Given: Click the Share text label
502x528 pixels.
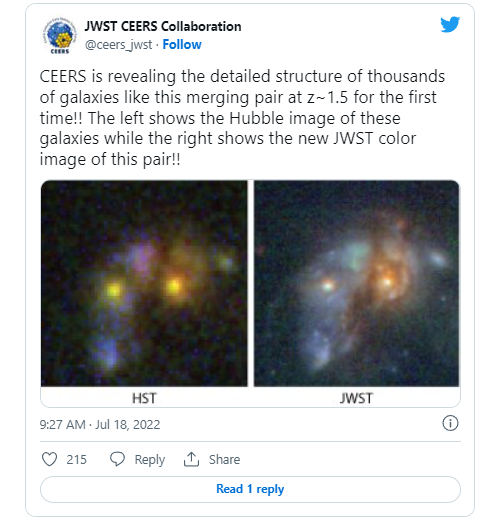Looking at the screenshot, I should click(x=225, y=460).
